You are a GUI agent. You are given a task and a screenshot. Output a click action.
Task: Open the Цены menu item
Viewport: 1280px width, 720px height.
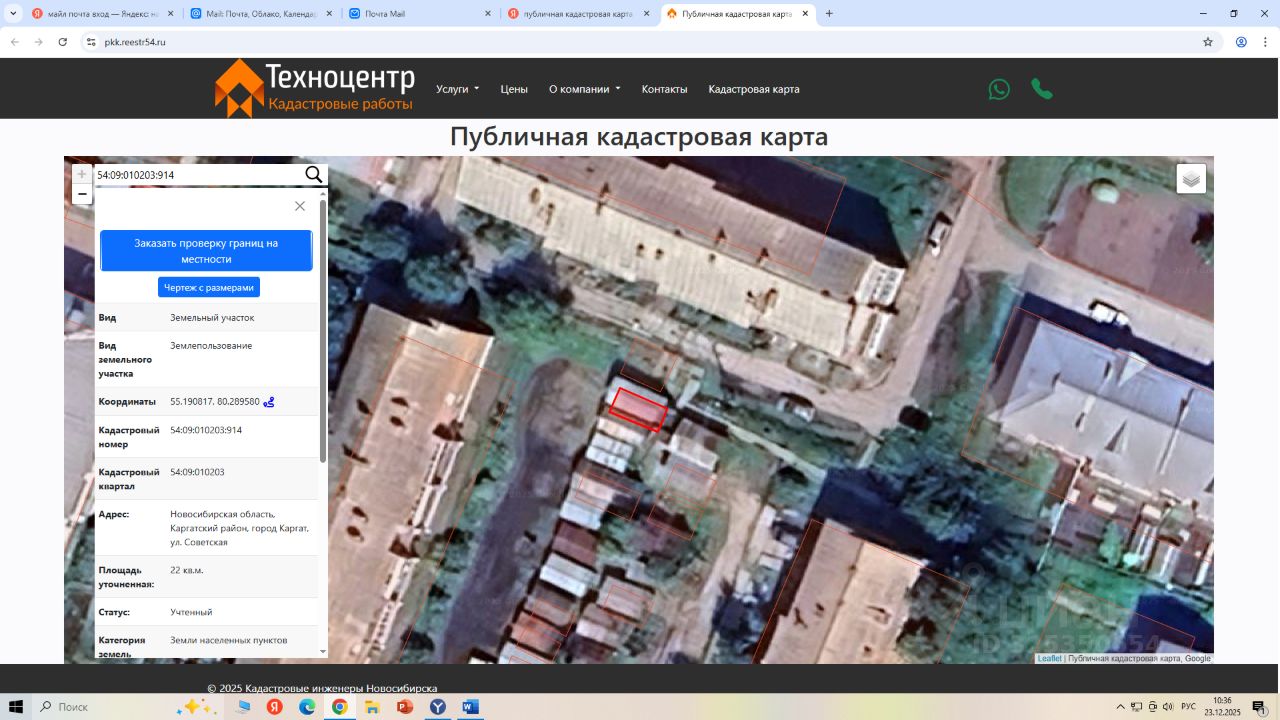click(x=514, y=89)
